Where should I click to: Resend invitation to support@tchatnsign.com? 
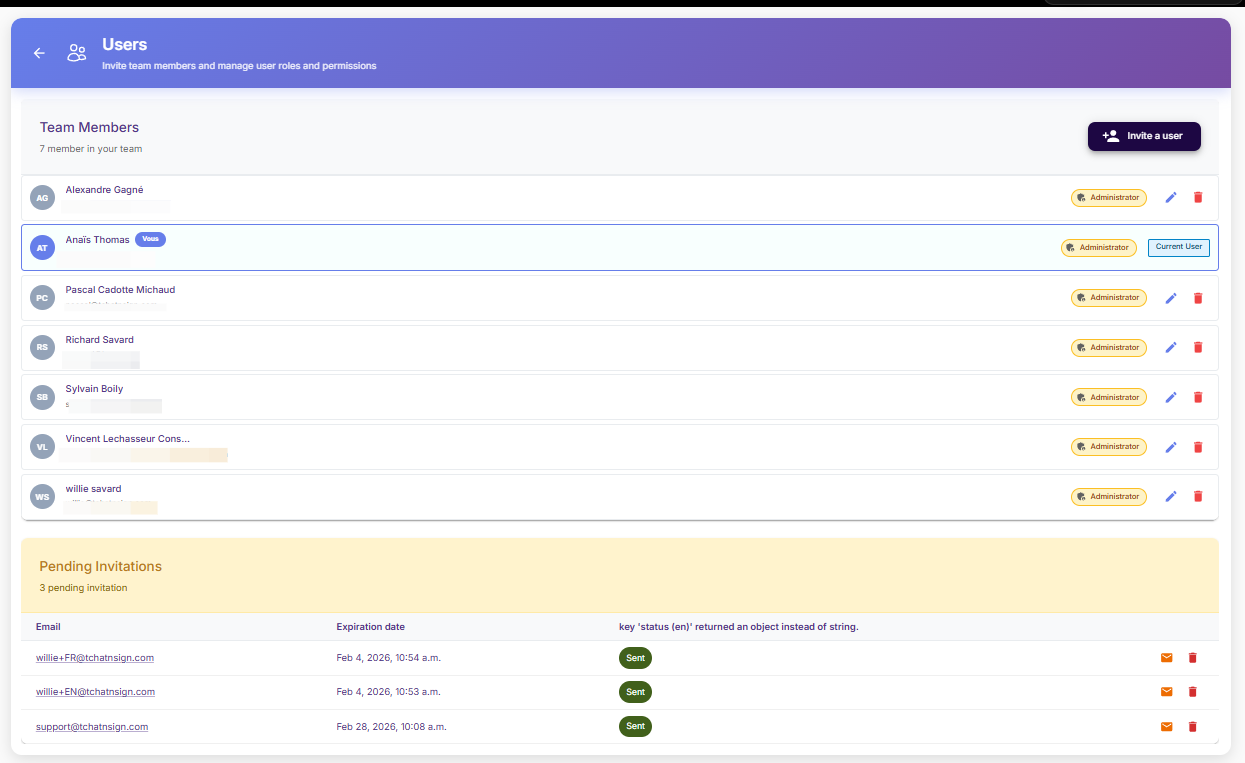pos(1166,727)
